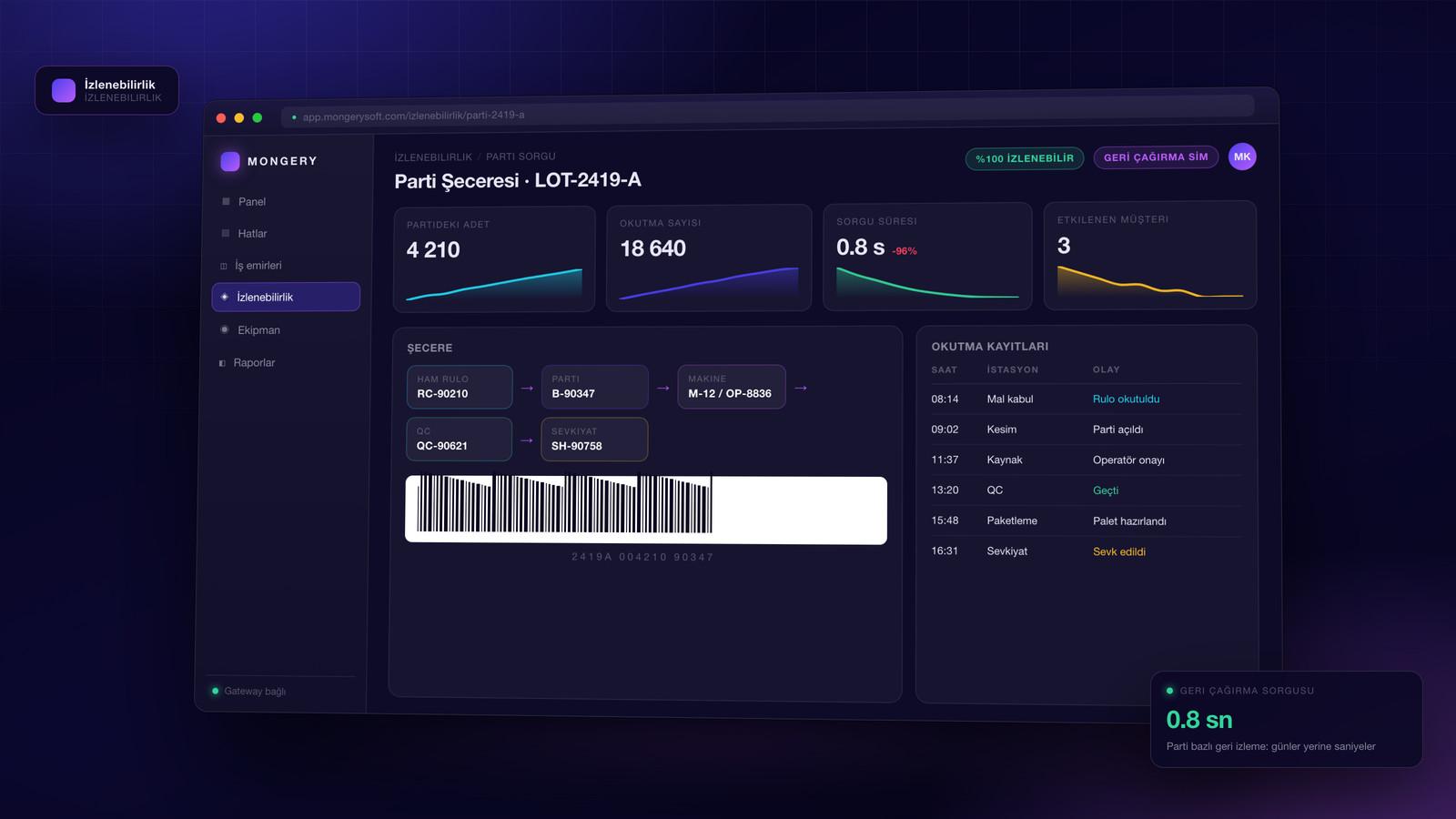Open the Raporlar section

(x=284, y=362)
